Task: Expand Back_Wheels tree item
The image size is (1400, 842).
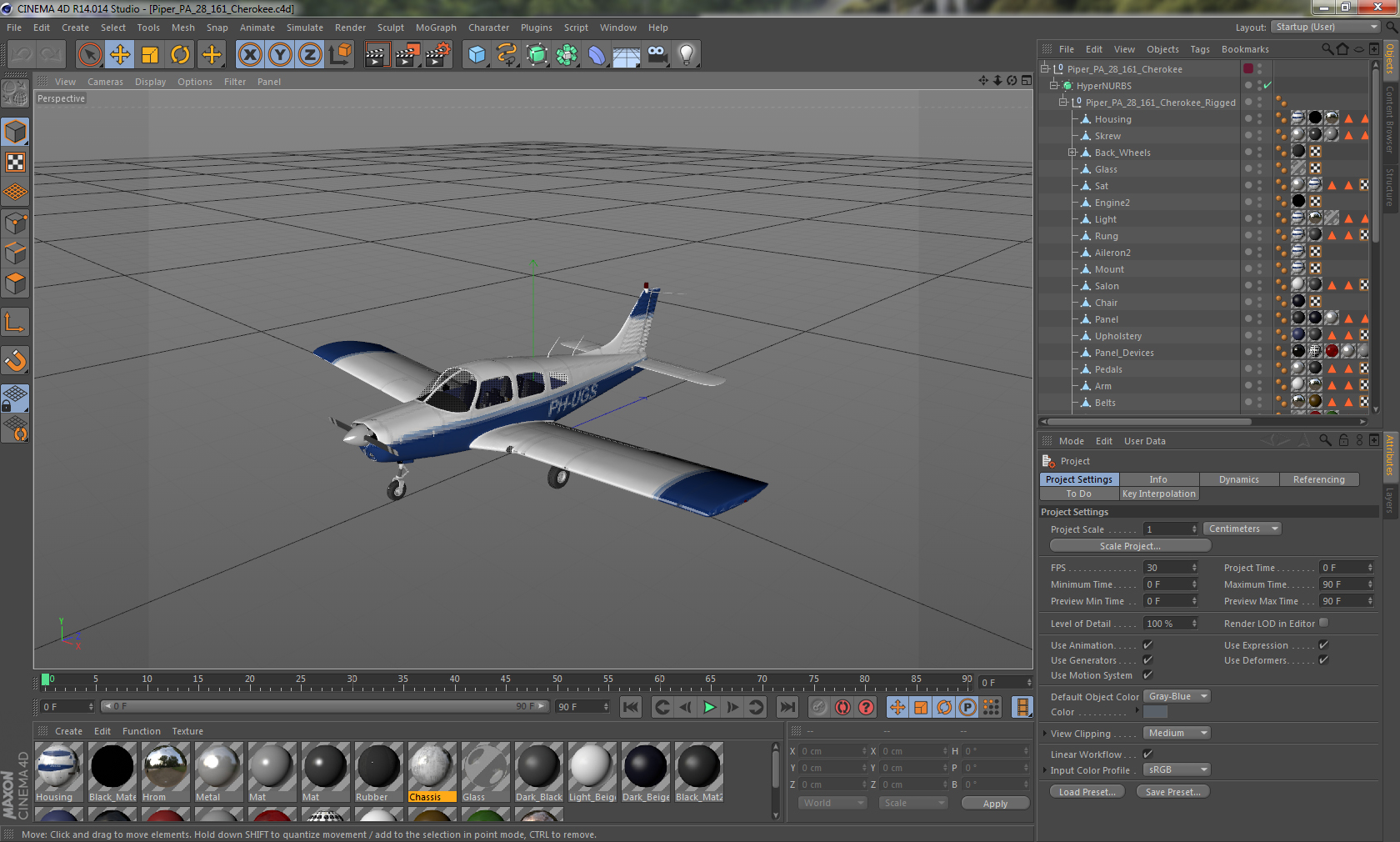Action: (x=1072, y=153)
